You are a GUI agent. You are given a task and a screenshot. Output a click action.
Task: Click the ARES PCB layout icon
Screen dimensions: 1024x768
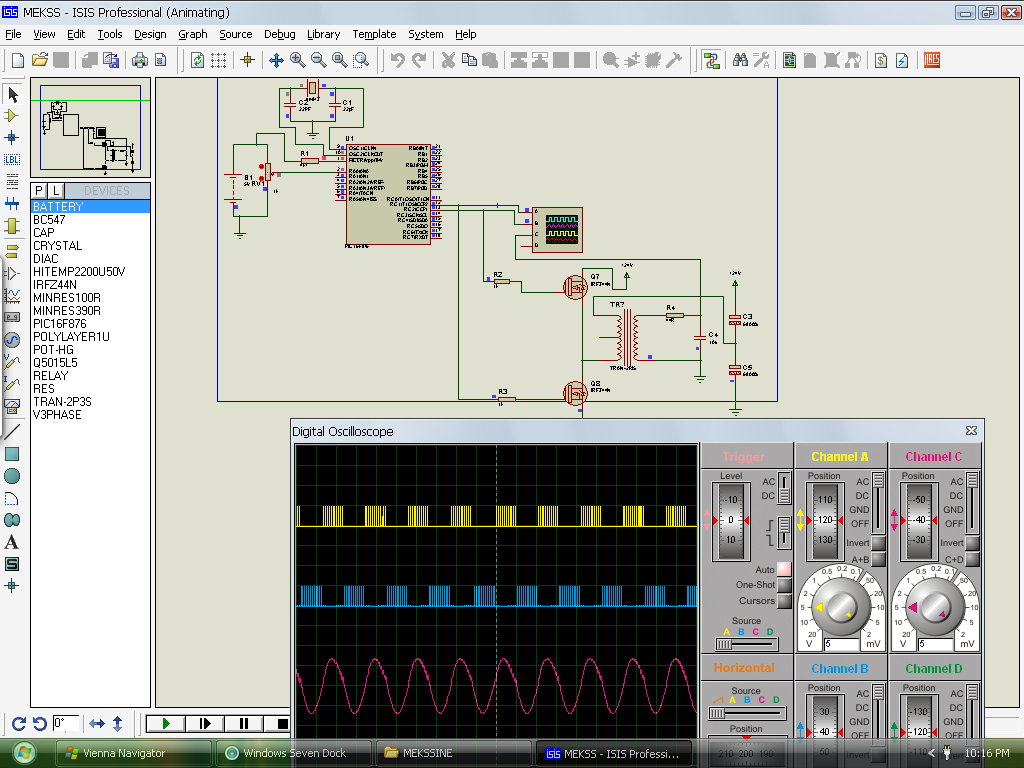pyautogui.click(x=932, y=60)
